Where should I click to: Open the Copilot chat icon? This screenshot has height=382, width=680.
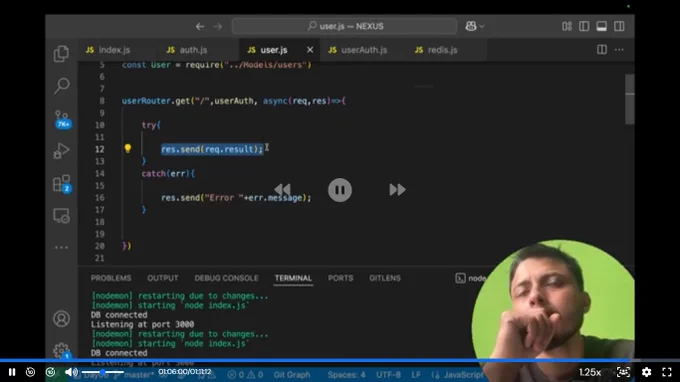[471, 26]
